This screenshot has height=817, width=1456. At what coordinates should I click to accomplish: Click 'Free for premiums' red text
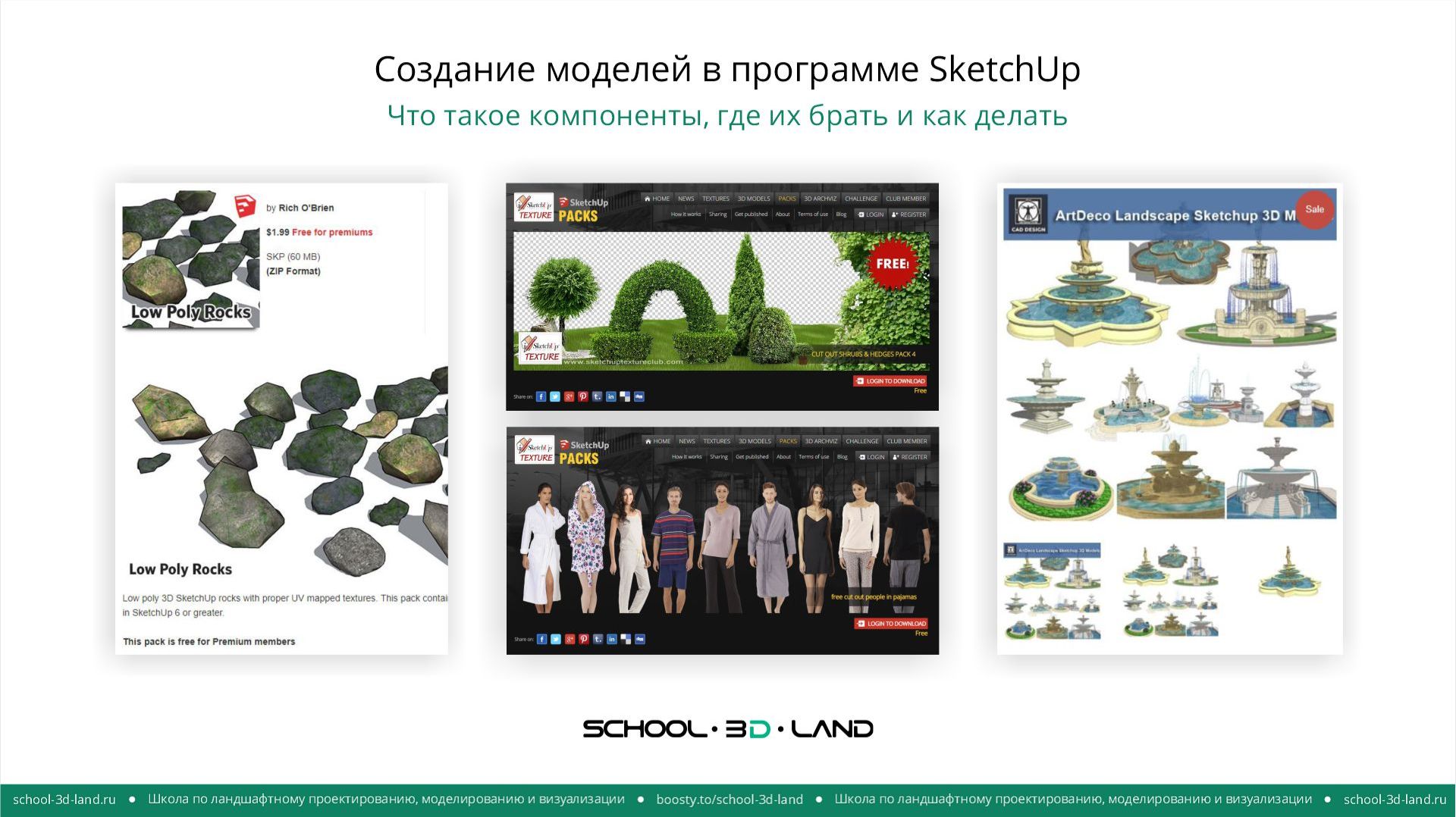coord(332,233)
